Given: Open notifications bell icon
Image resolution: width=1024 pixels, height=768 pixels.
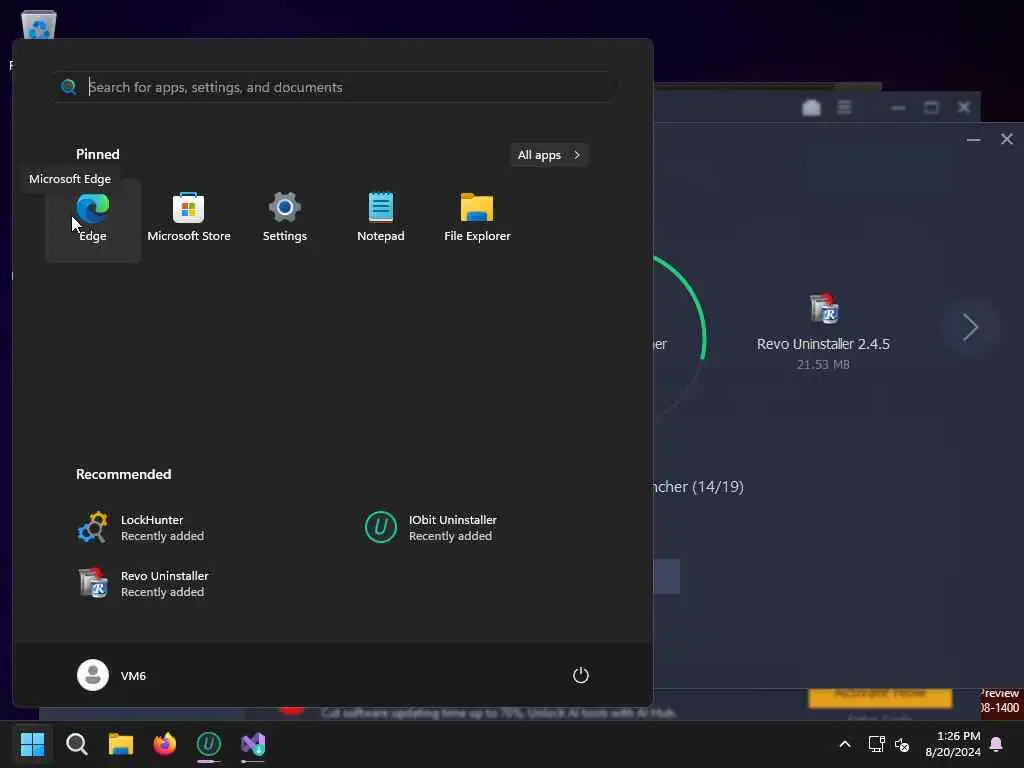Looking at the screenshot, I should pos(997,744).
